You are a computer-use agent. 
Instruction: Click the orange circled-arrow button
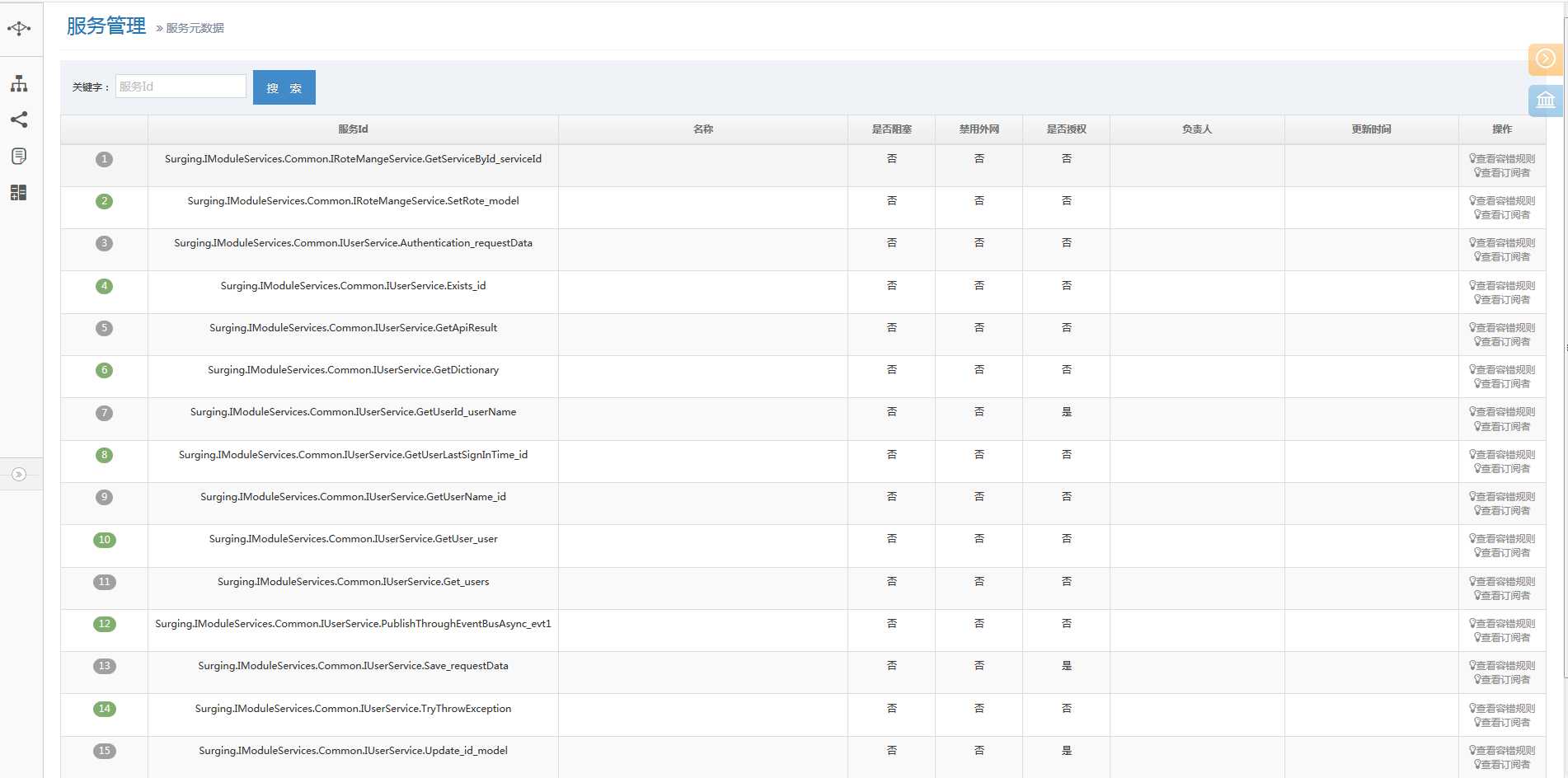click(x=1546, y=59)
